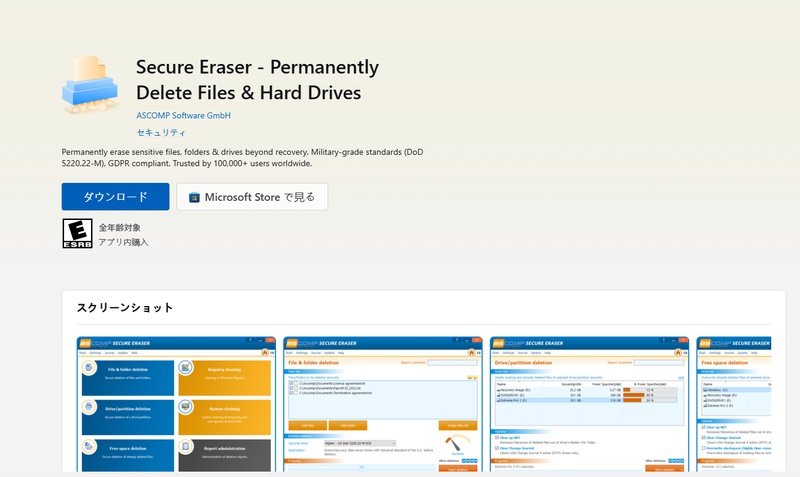Click the deletion duration gauge dial
Viewport: 800px width, 477px height.
(x=457, y=441)
